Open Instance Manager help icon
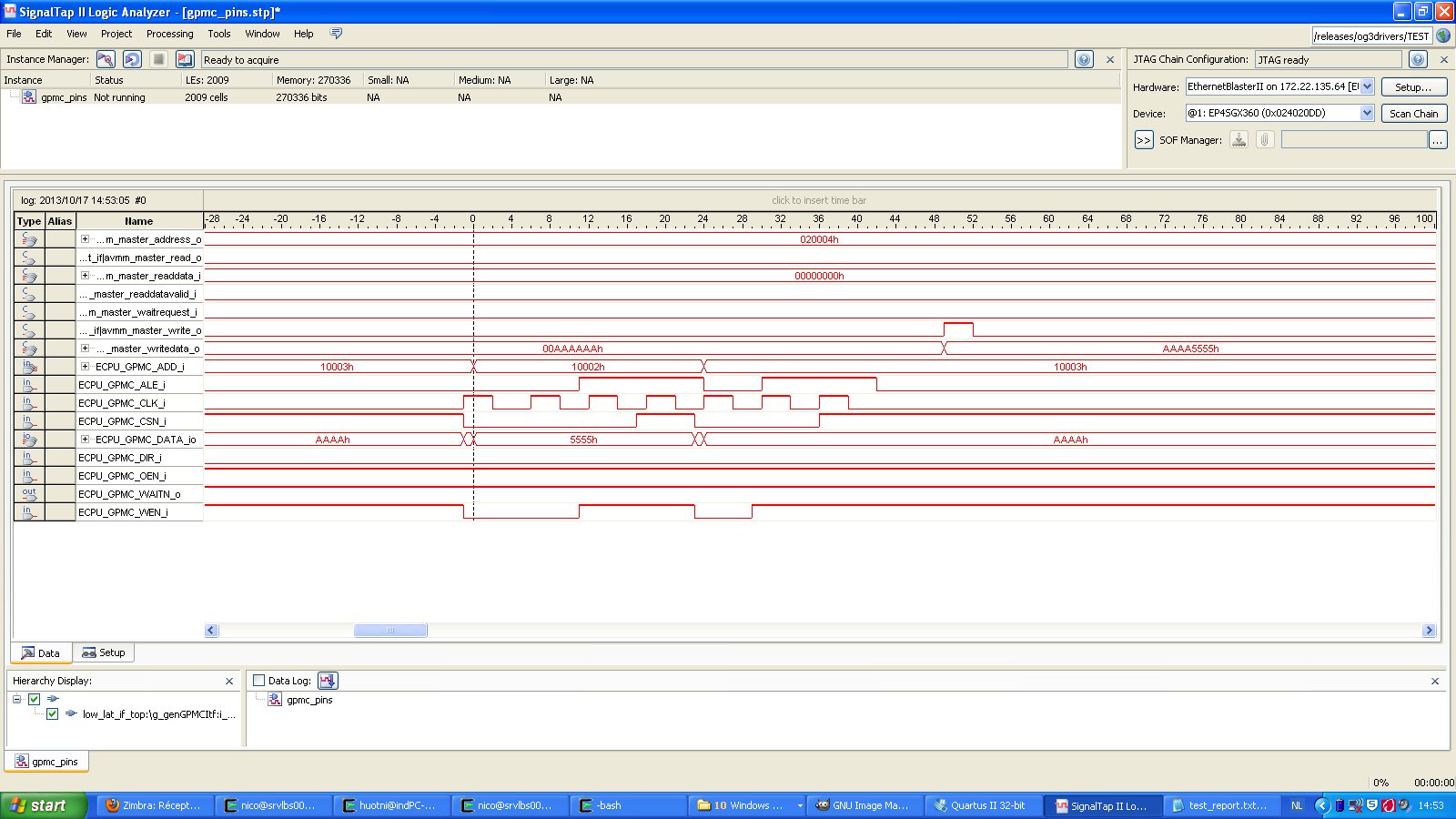 (x=1084, y=59)
